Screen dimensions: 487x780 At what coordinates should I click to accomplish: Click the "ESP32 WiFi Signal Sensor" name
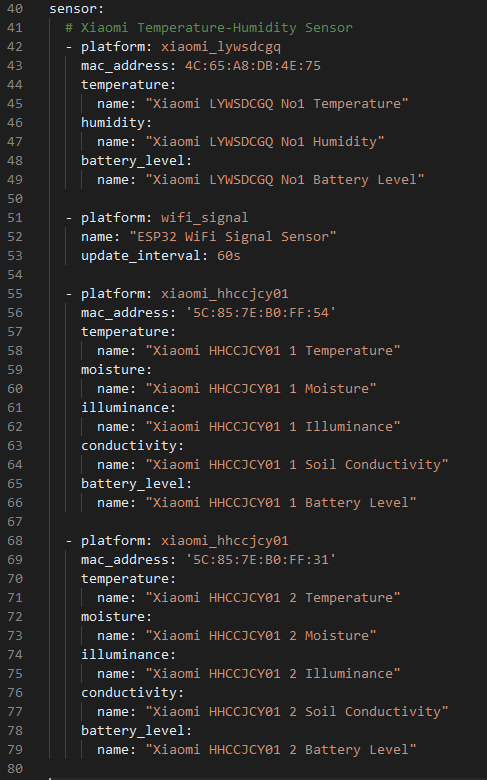coord(233,237)
